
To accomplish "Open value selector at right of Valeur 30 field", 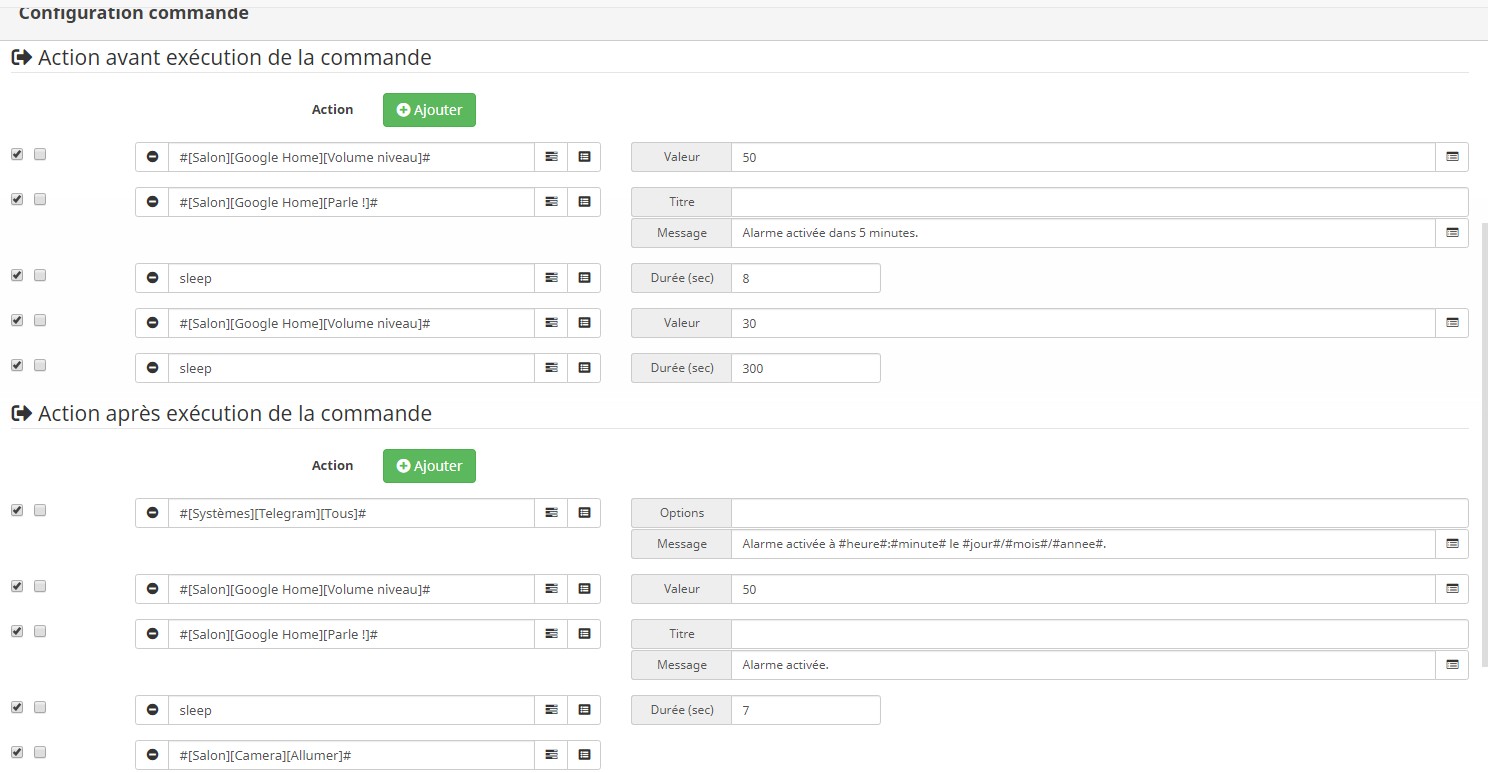I will pos(1452,323).
